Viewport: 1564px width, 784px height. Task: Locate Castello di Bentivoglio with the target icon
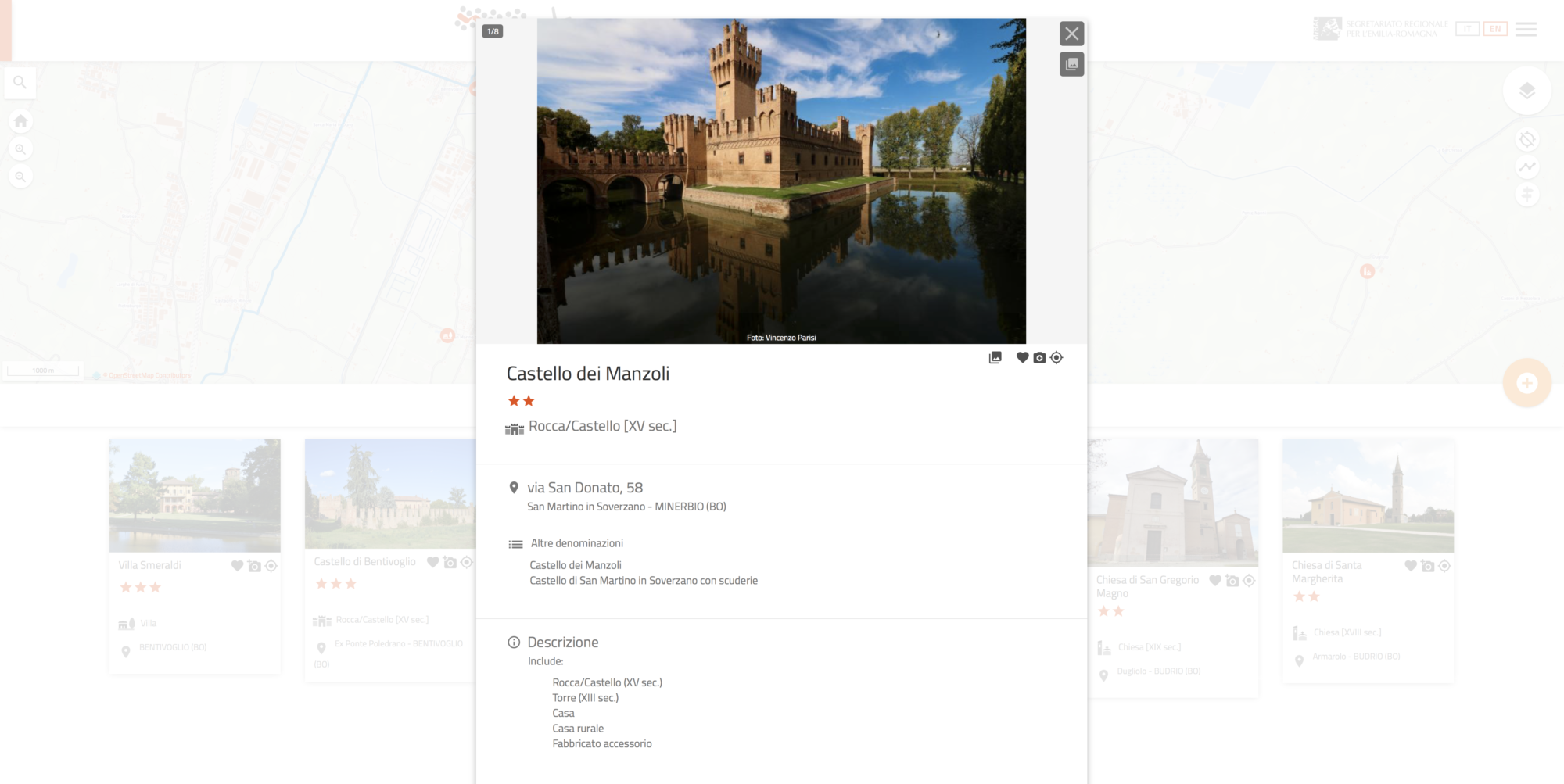point(467,562)
